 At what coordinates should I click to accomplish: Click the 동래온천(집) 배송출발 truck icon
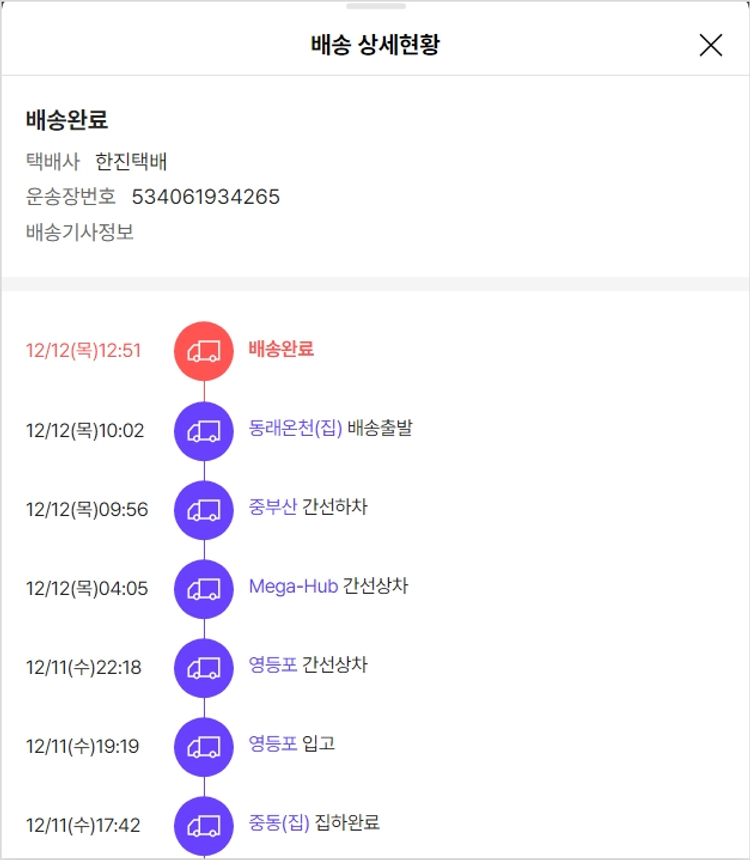pos(204,431)
